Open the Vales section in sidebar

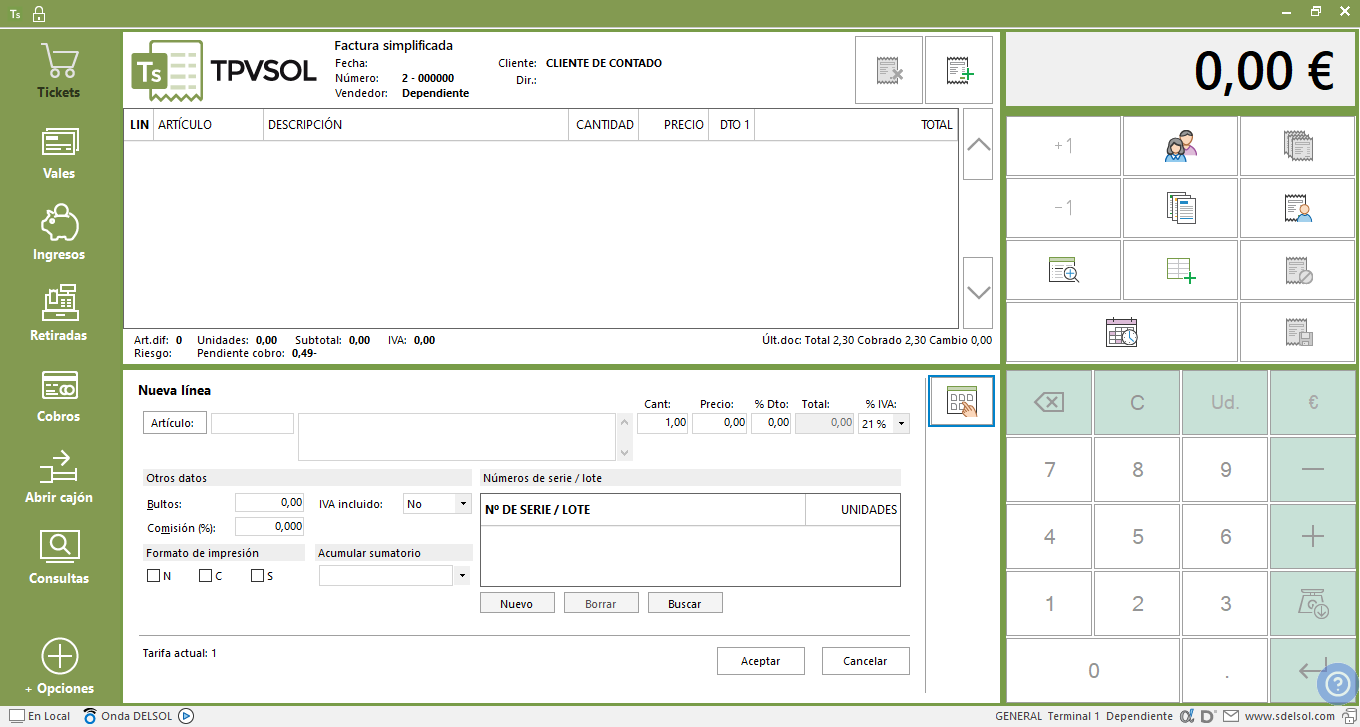click(59, 153)
